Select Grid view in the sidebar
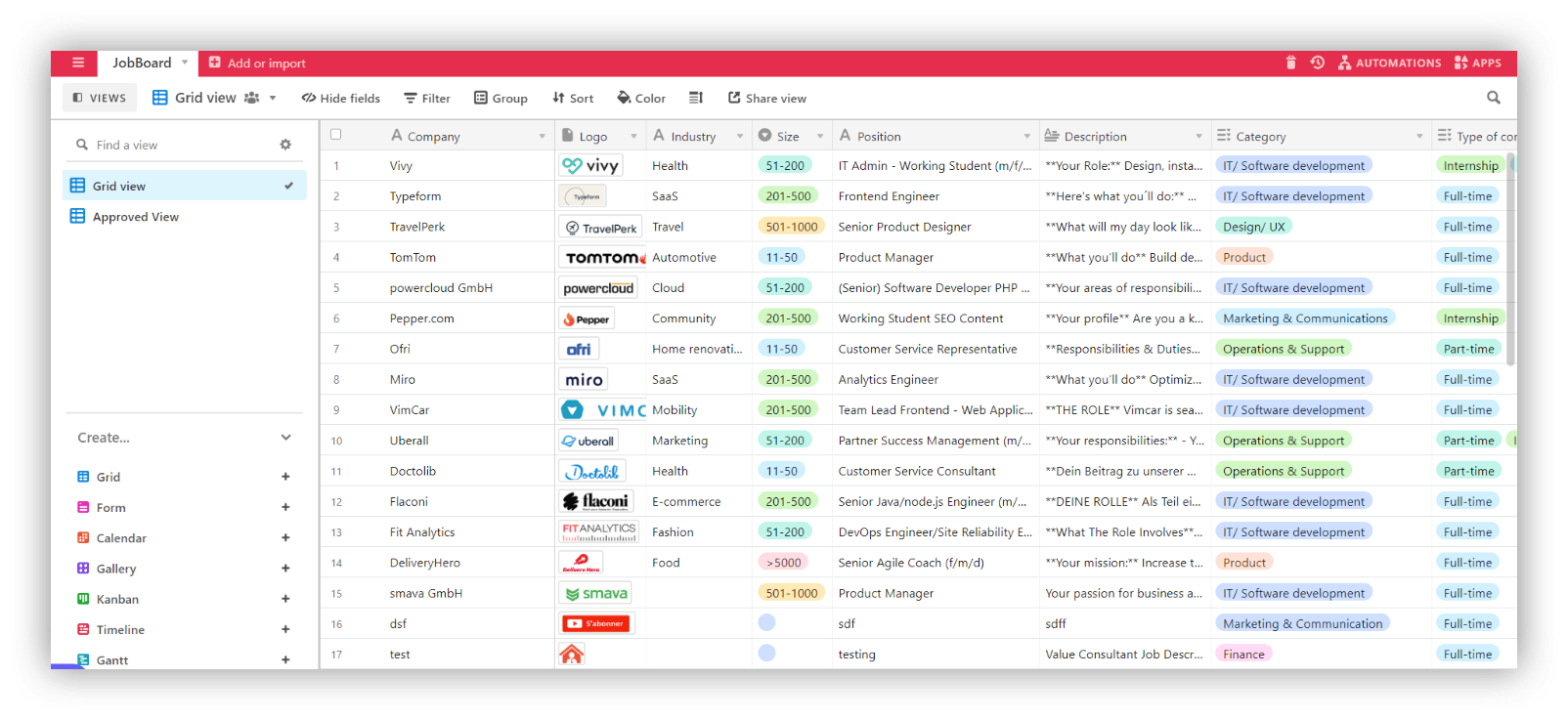This screenshot has height=720, width=1568. (x=185, y=186)
